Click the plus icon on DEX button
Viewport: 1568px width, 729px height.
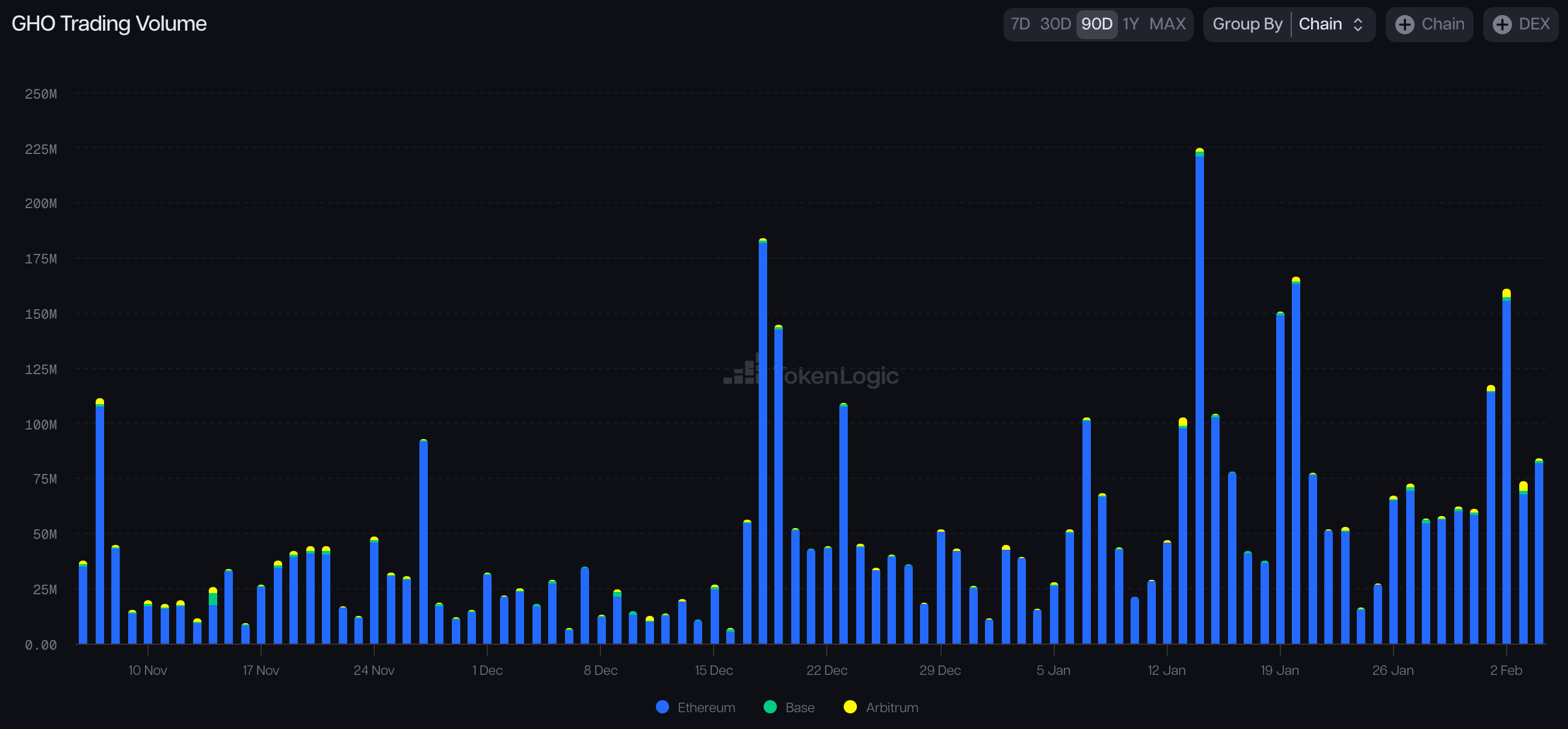[1502, 24]
